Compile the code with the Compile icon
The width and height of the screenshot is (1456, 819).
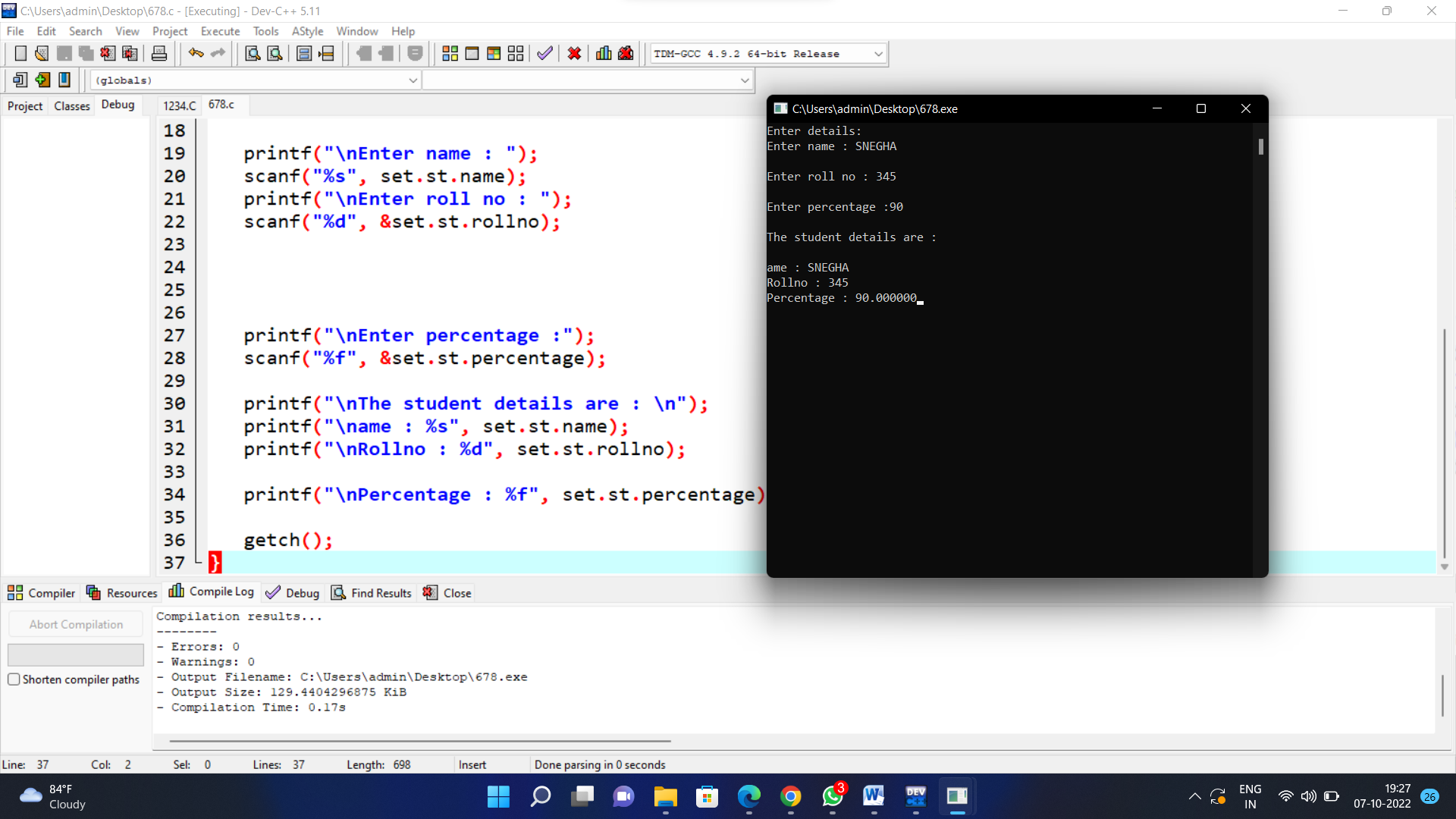coord(450,53)
